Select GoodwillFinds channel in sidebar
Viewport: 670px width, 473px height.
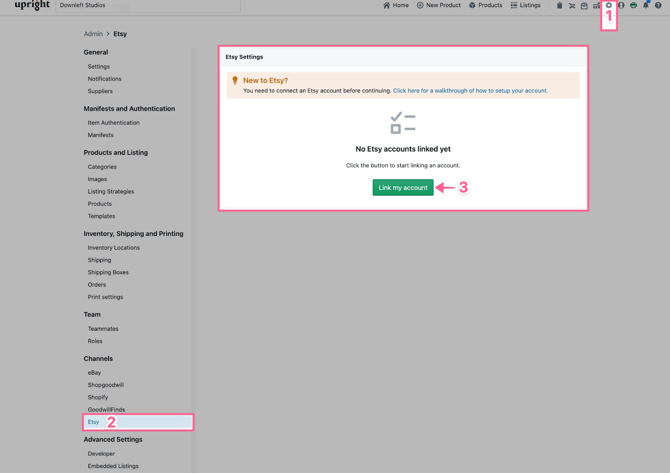(106, 410)
